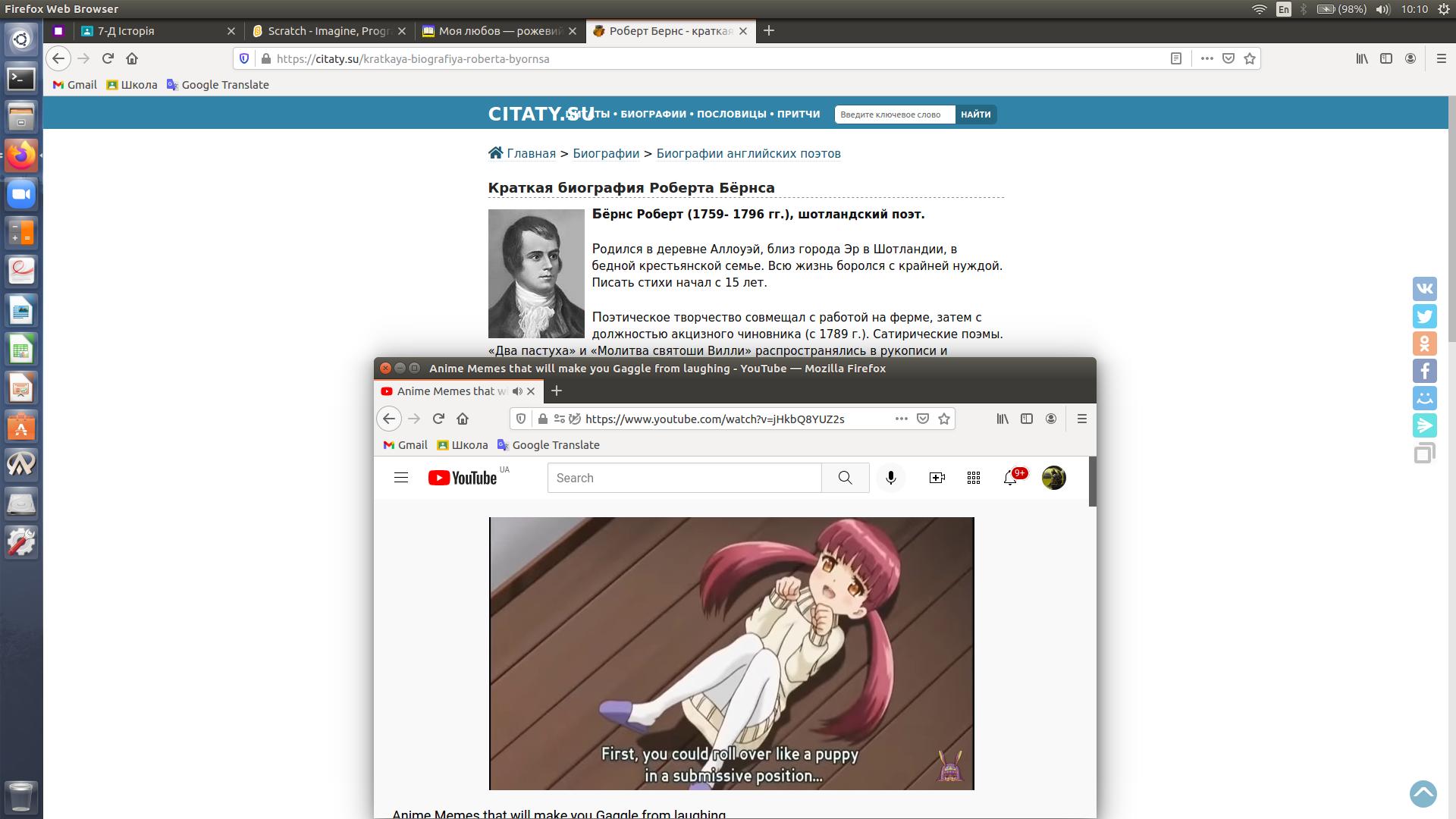Viewport: 1456px width, 819px height.
Task: Open YouTube hamburger guide menu
Action: (x=401, y=478)
